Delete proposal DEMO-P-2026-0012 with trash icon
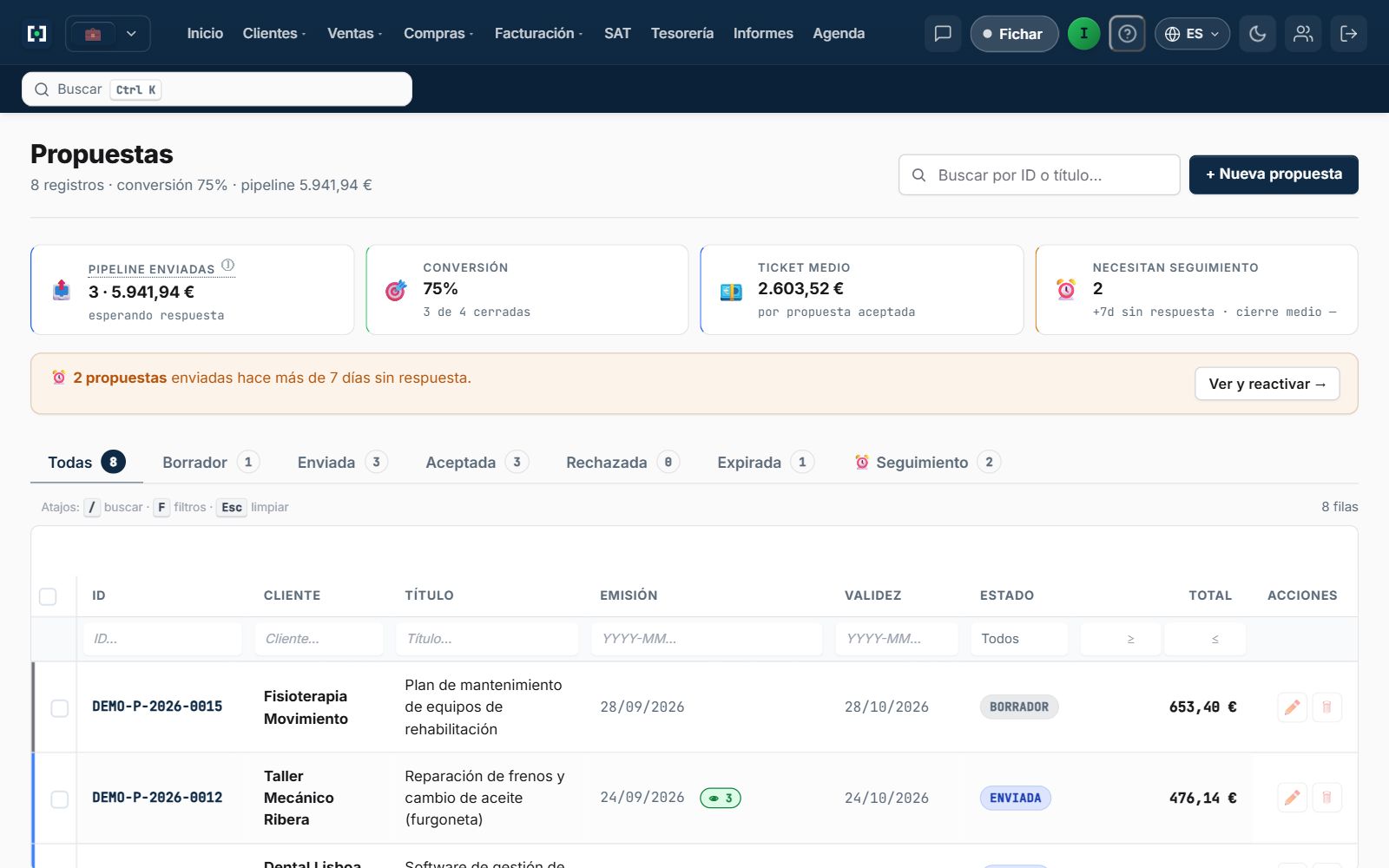Image resolution: width=1389 pixels, height=868 pixels. coord(1326,798)
